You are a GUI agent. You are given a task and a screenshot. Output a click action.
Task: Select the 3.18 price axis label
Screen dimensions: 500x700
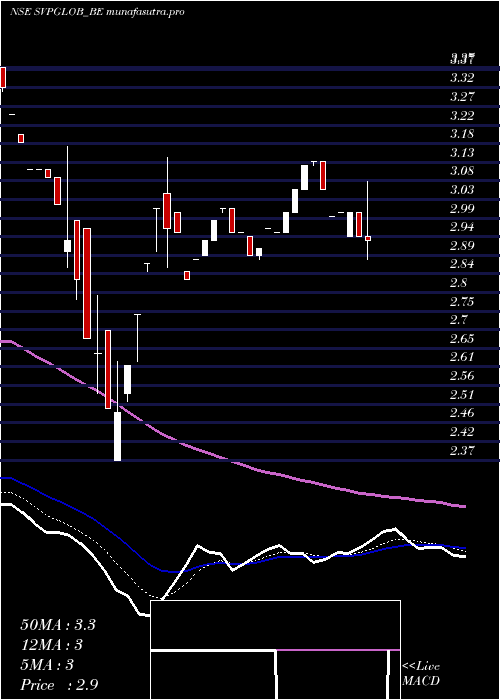462,134
